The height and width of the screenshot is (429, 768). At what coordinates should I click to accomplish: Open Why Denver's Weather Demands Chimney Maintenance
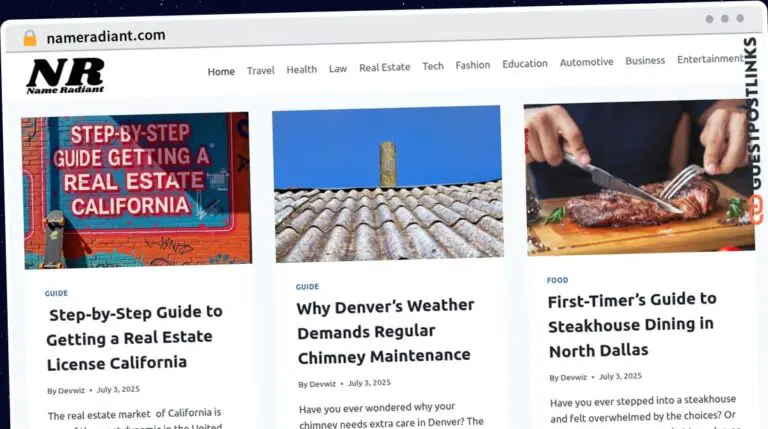[385, 332]
